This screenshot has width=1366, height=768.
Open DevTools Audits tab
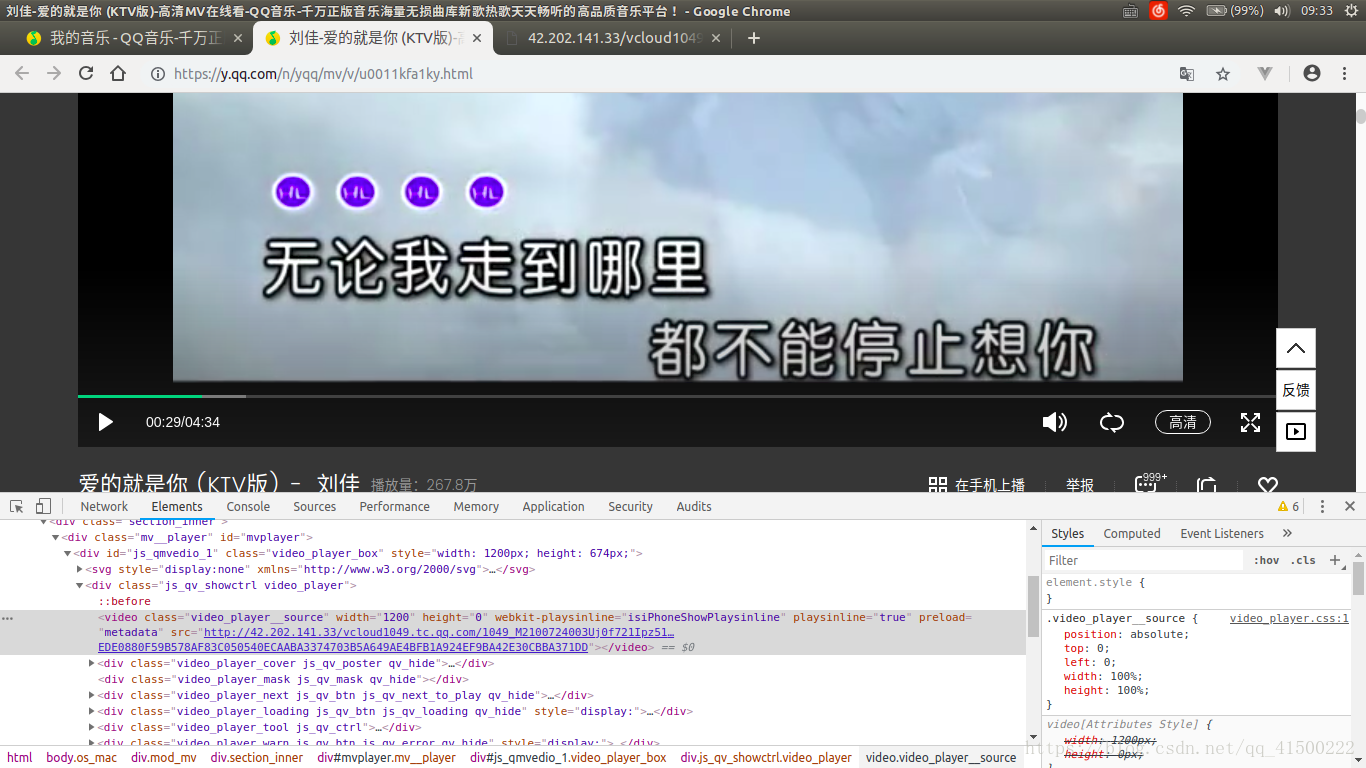694,506
